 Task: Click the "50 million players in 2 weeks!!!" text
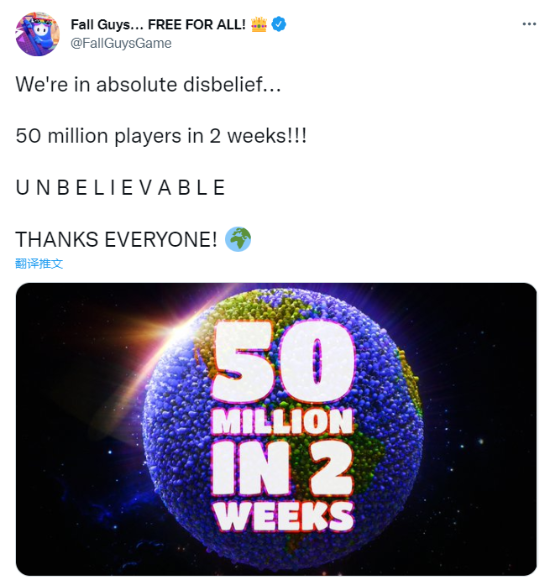point(161,136)
